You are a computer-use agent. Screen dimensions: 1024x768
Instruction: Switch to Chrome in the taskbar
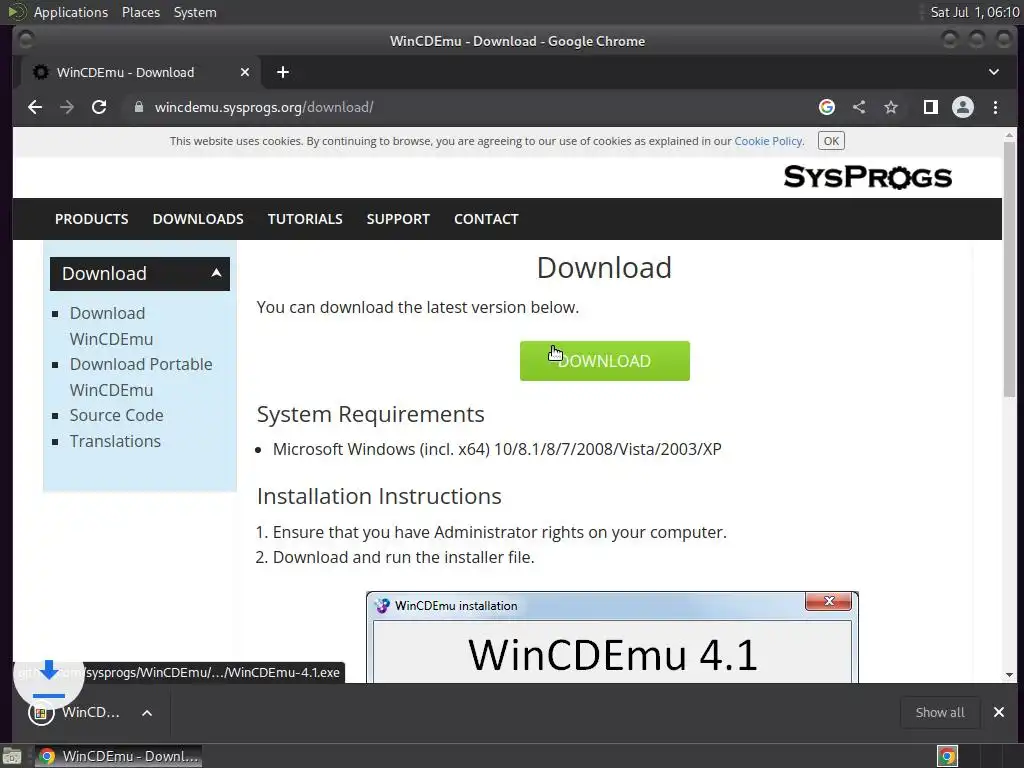[118, 756]
